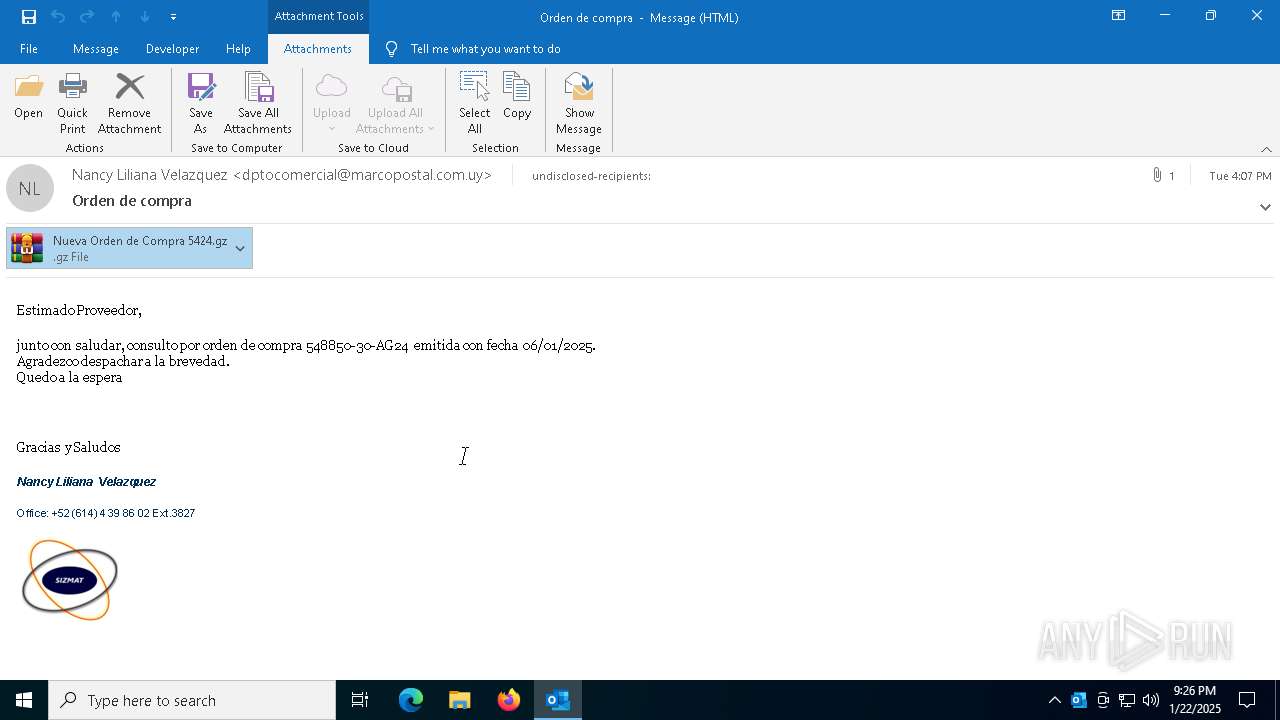Image resolution: width=1280 pixels, height=720 pixels.
Task: Quick Print the attachment
Action: pos(72,103)
